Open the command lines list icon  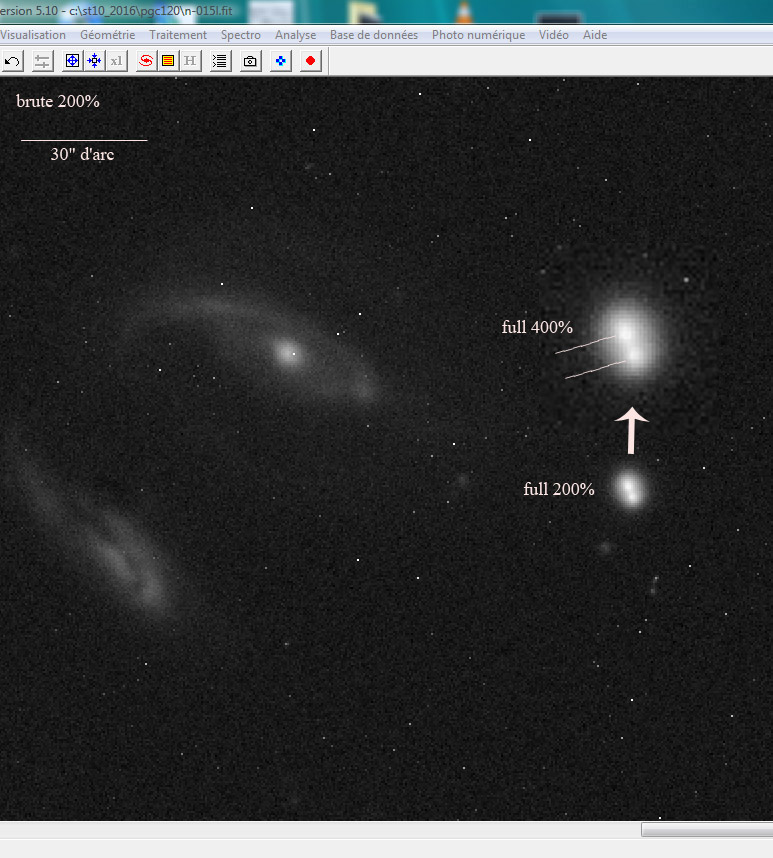[x=220, y=61]
